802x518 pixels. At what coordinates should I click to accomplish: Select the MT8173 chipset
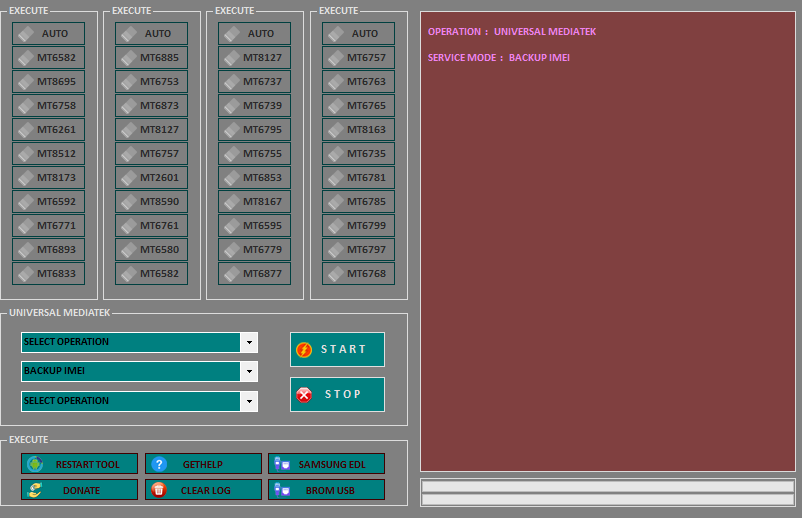(49, 177)
